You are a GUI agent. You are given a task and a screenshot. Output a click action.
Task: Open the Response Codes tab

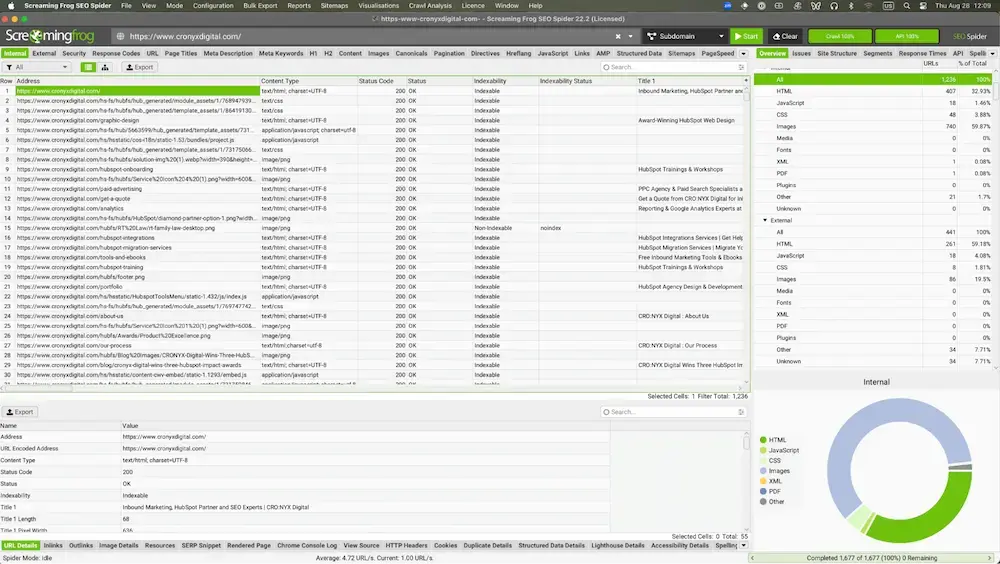[x=117, y=53]
